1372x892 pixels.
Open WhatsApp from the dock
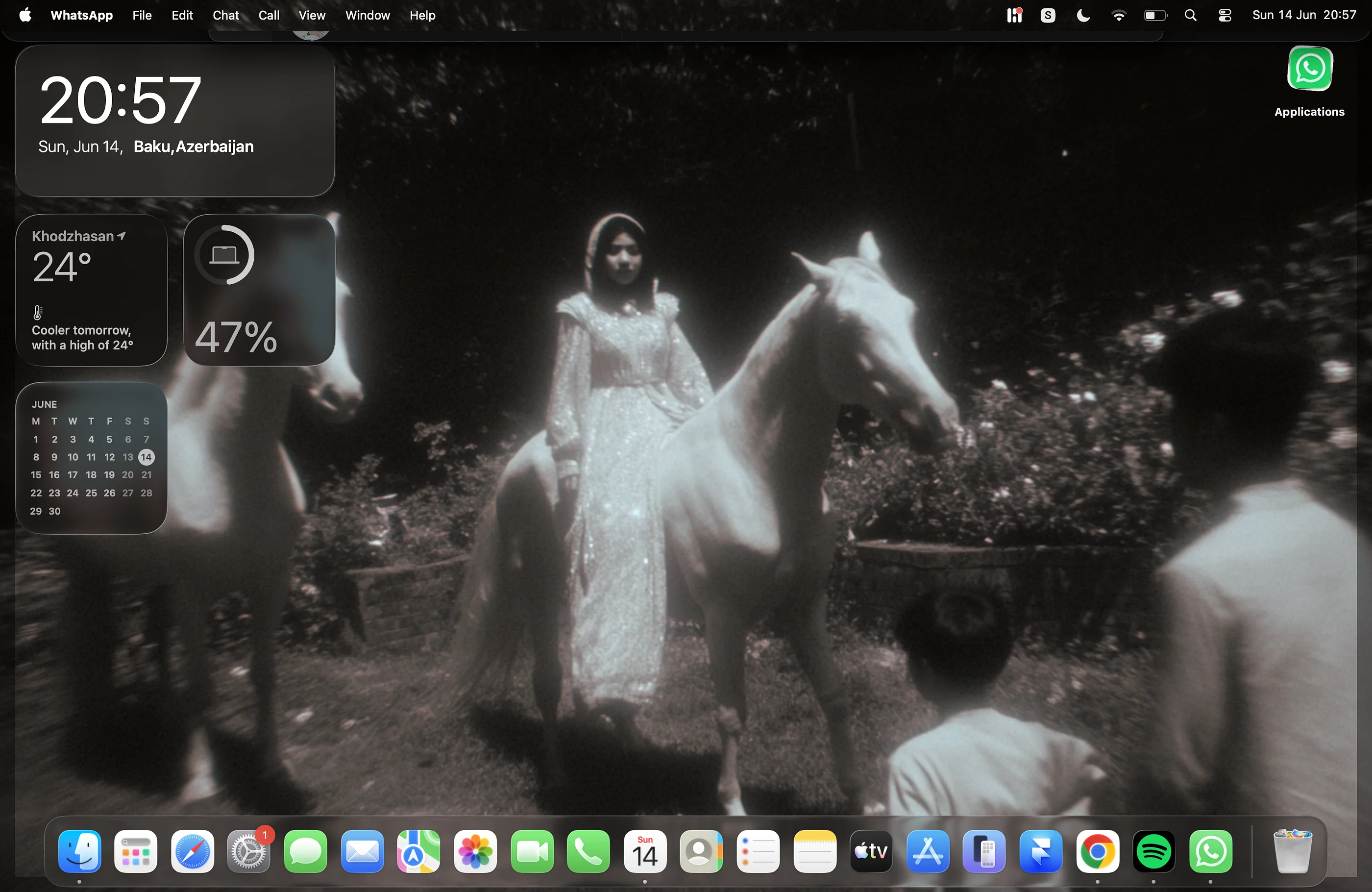point(1210,852)
